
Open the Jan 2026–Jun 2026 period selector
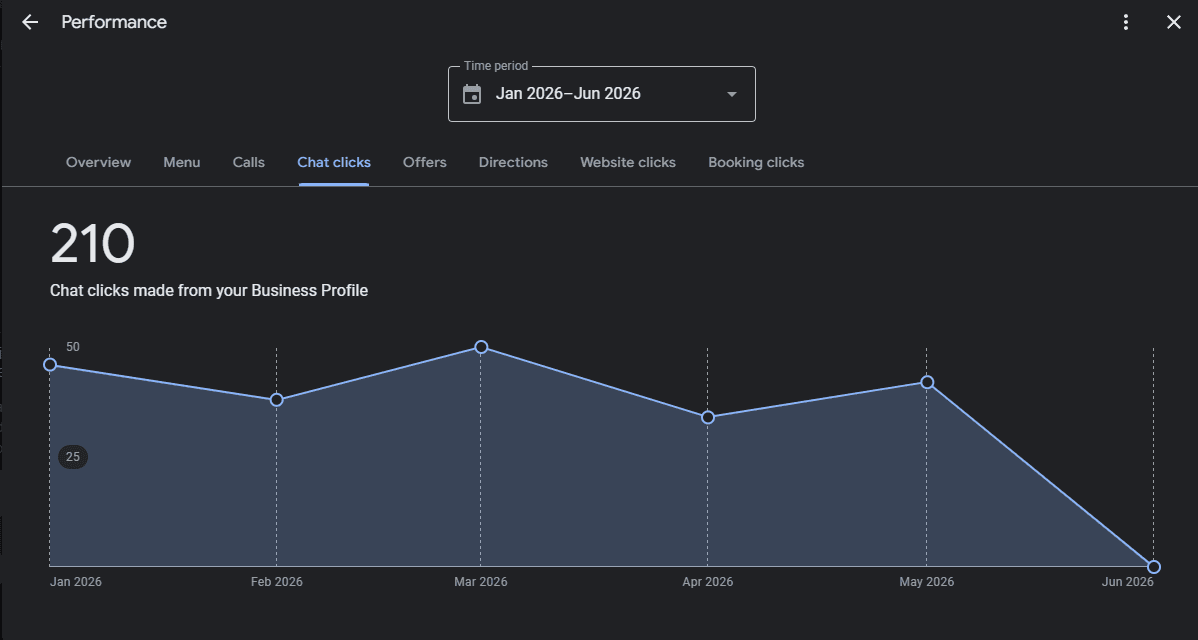click(601, 94)
